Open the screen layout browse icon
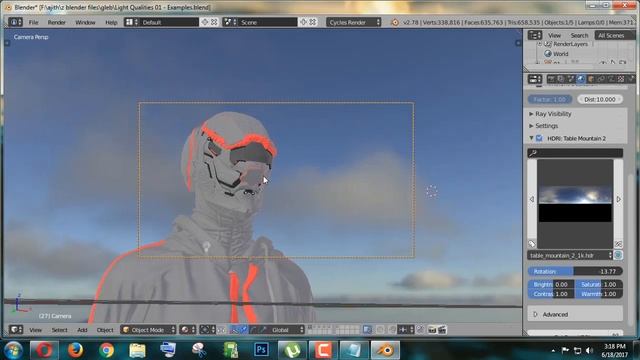640x360 pixels. (131, 22)
